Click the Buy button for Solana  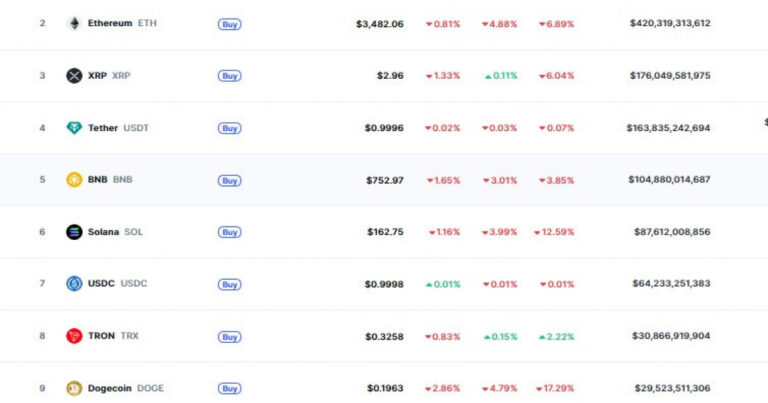tap(230, 232)
